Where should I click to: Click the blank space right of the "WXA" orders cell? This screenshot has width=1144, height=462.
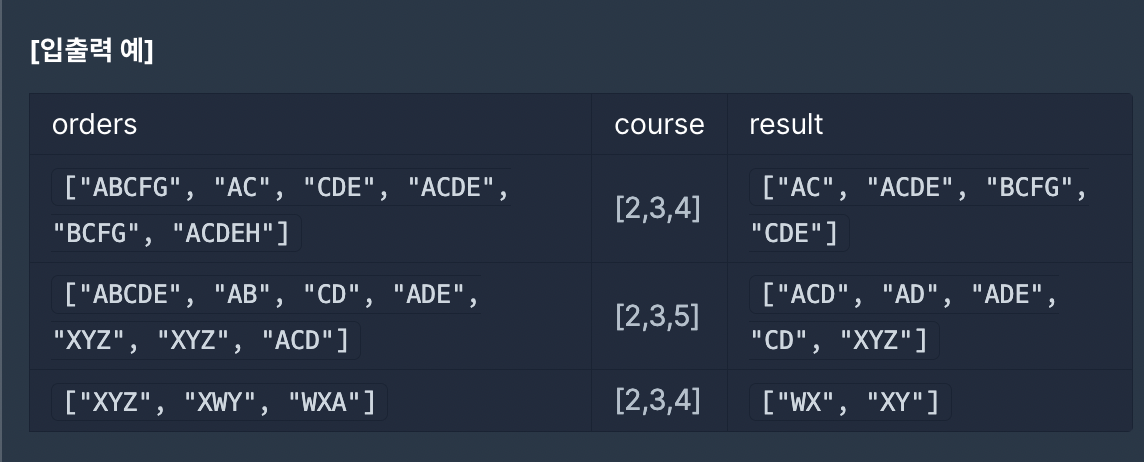[489, 401]
